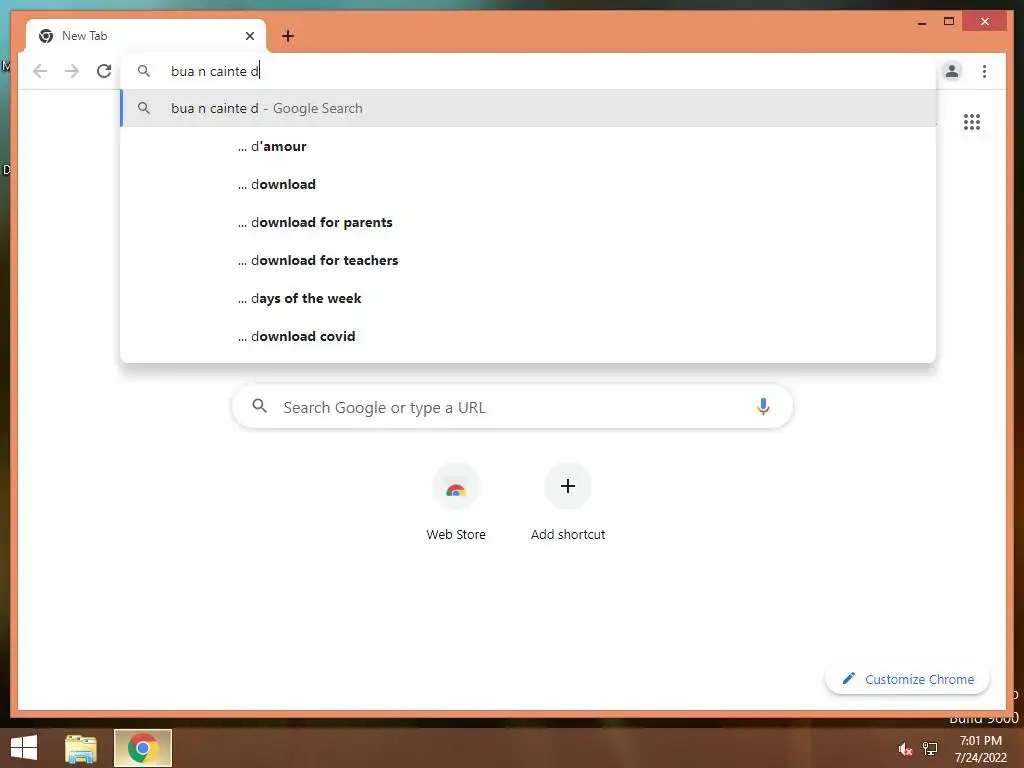Click the search magnifier in the address bar
Viewport: 1024px width, 768px height.
(x=144, y=71)
